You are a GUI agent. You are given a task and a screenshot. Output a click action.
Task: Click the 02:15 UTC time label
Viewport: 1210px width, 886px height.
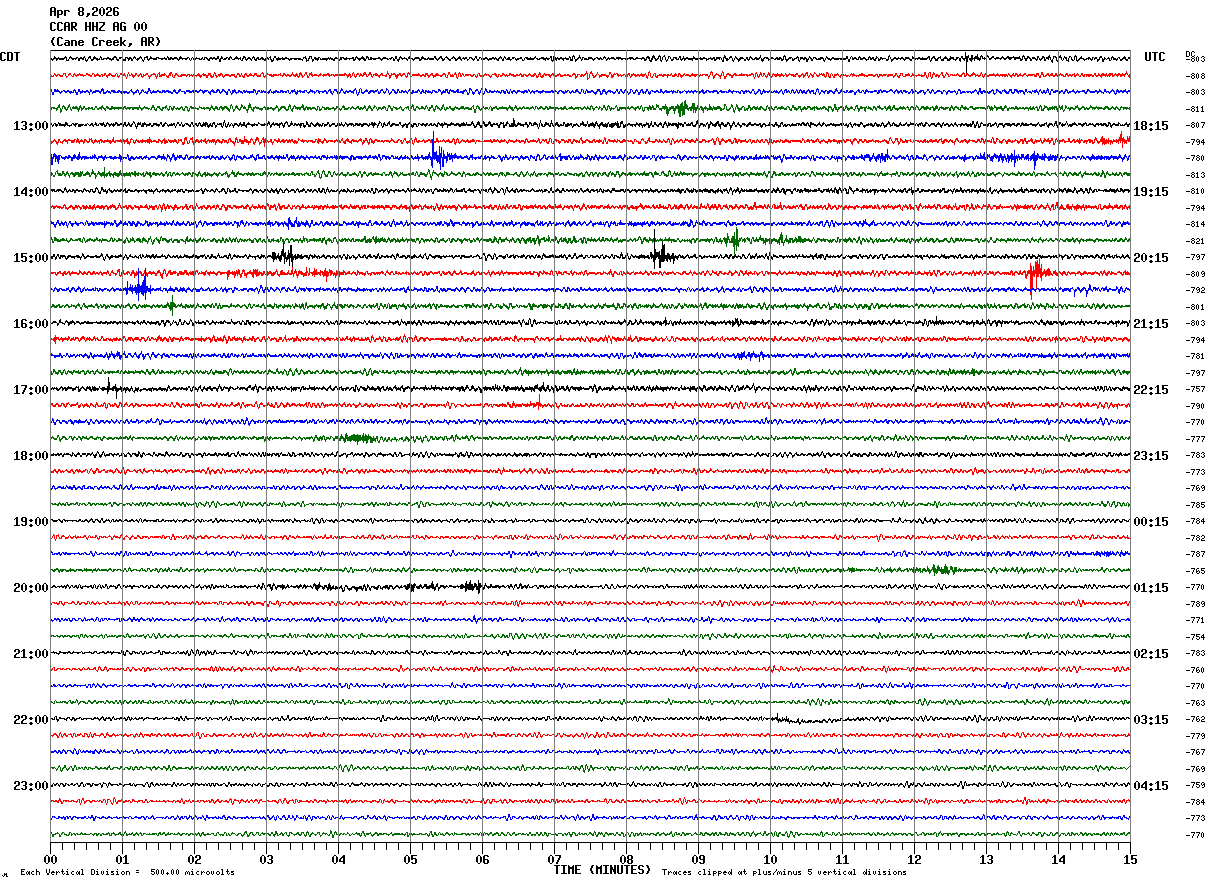point(1151,654)
